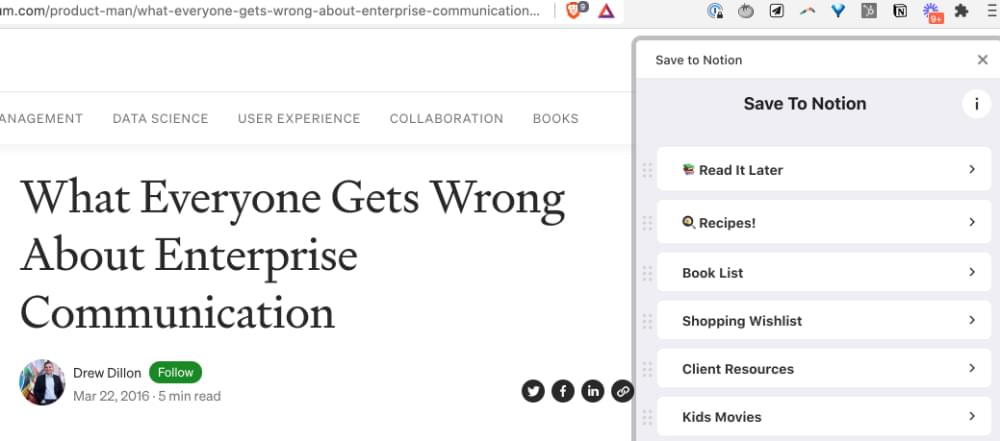Image resolution: width=1000 pixels, height=441 pixels.
Task: Copy article link with chain icon
Action: [x=622, y=391]
